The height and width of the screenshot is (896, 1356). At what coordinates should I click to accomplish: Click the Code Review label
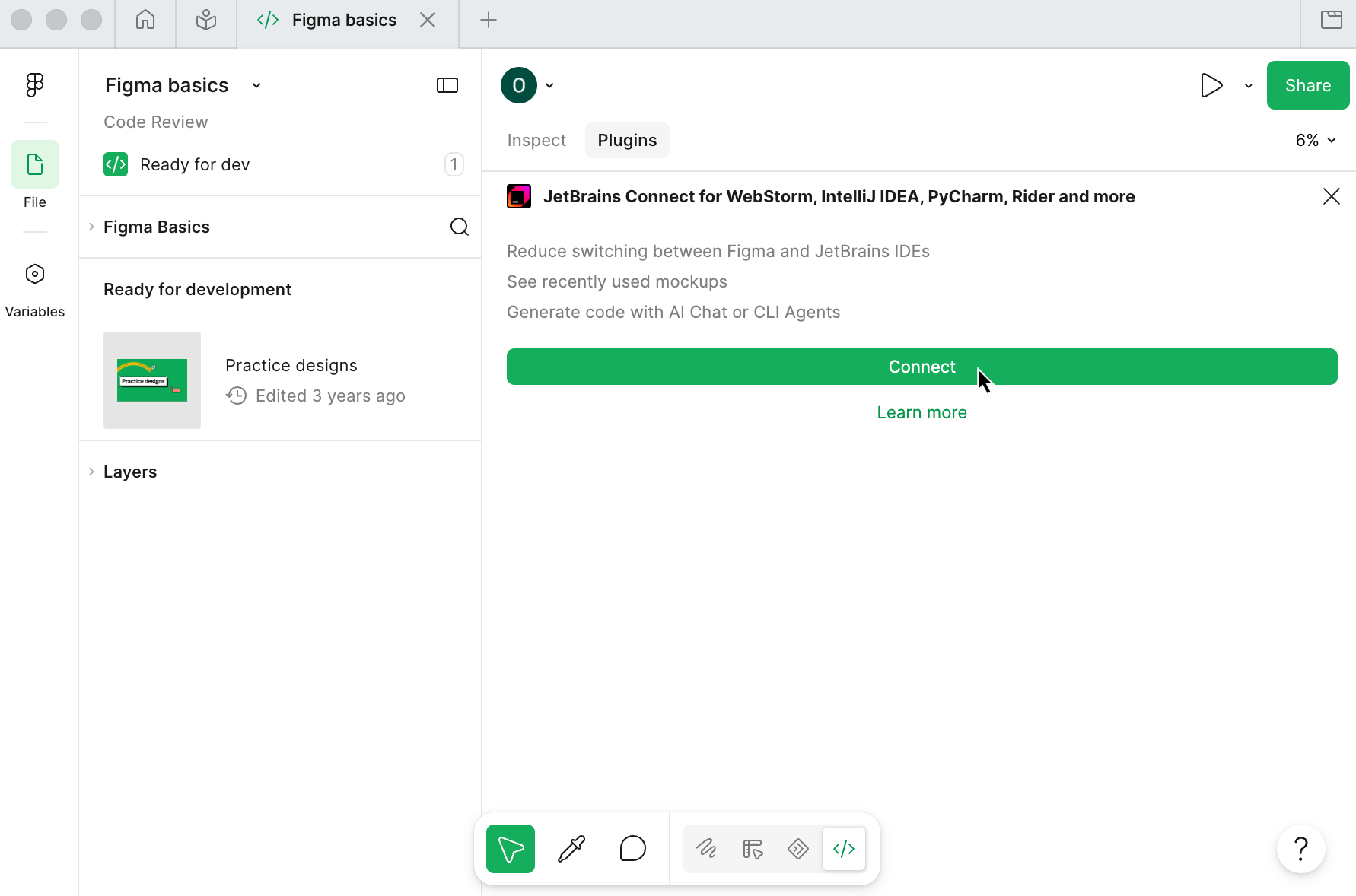coord(156,122)
